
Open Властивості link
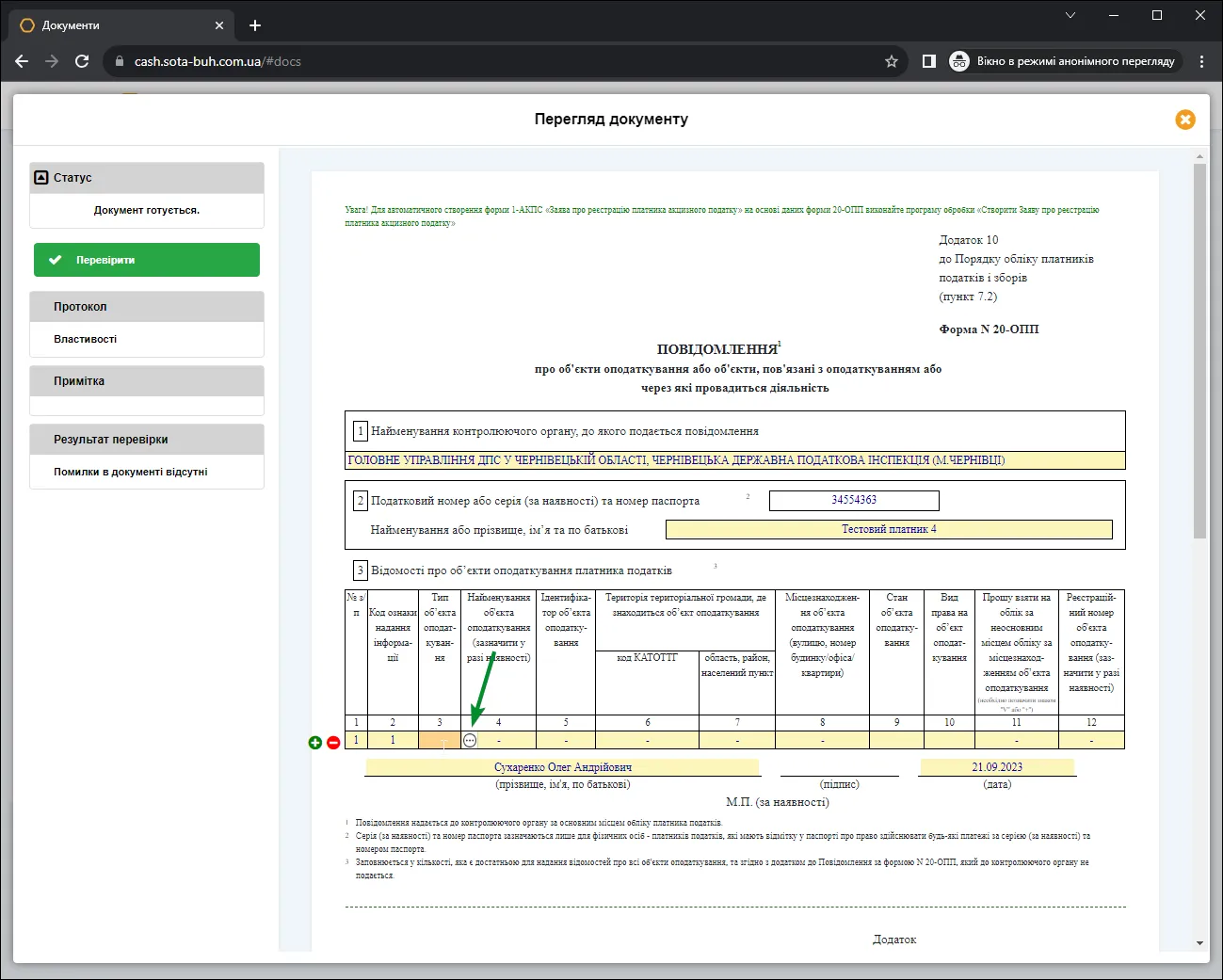click(86, 339)
